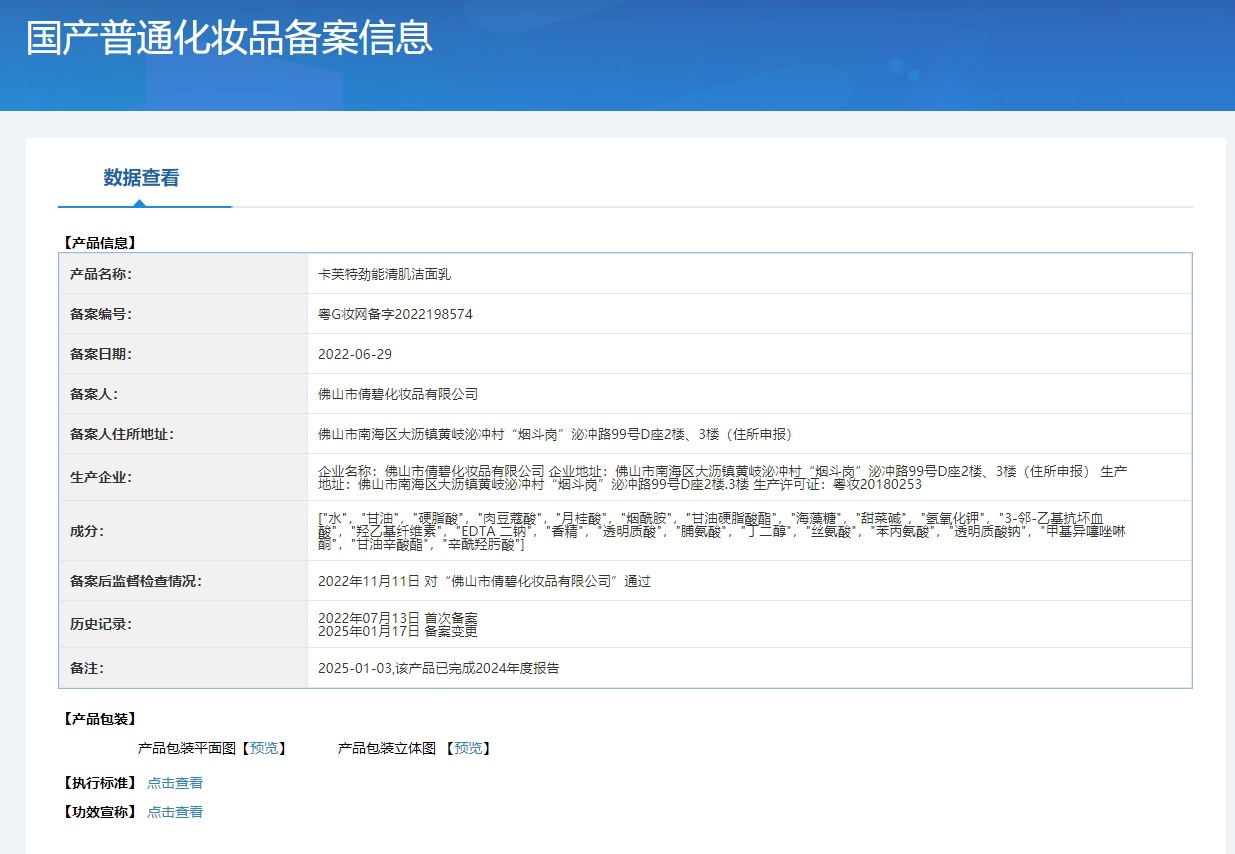
Task: Click the 备案人 value 佛山市倩碧化妆品有限公司
Action: click(x=398, y=394)
